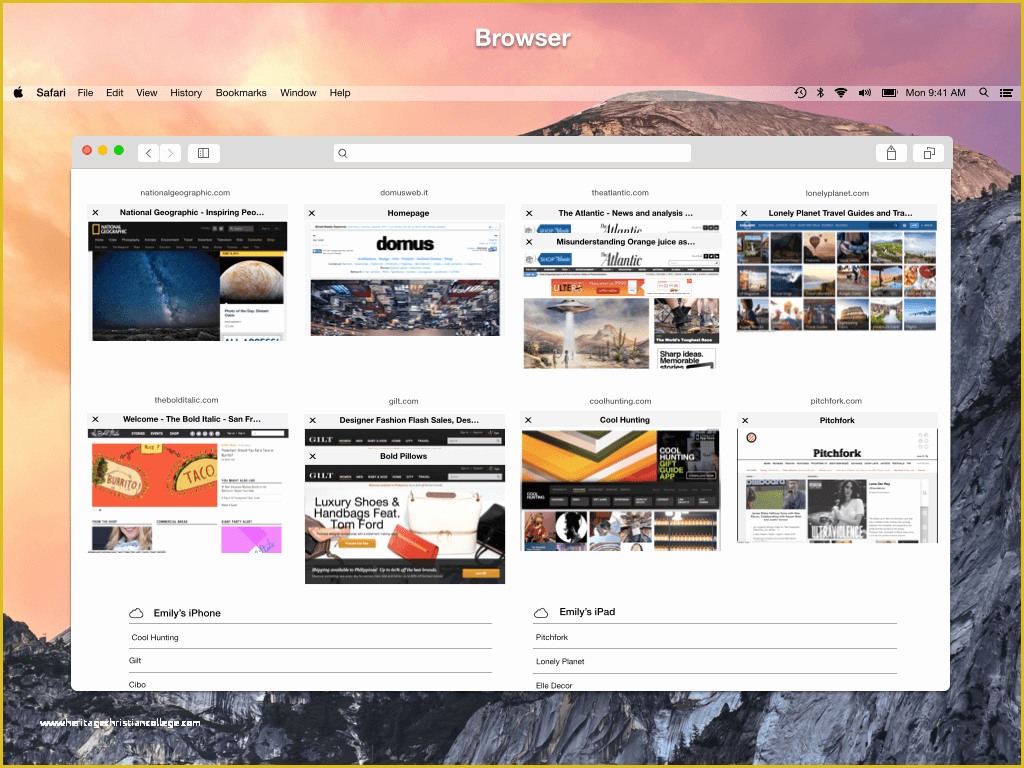Click the Share button in toolbar
Viewport: 1024px width, 768px height.
click(x=891, y=153)
